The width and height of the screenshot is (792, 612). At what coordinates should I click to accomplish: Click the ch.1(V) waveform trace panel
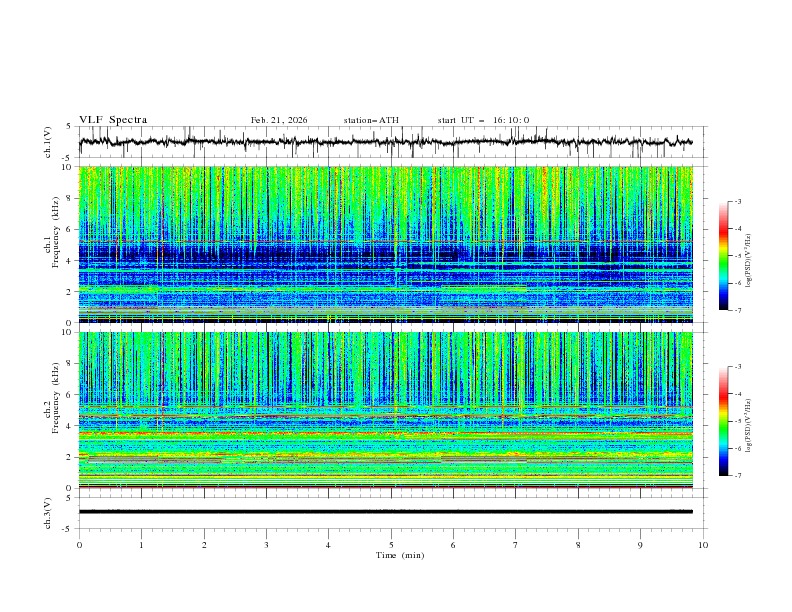(x=391, y=142)
